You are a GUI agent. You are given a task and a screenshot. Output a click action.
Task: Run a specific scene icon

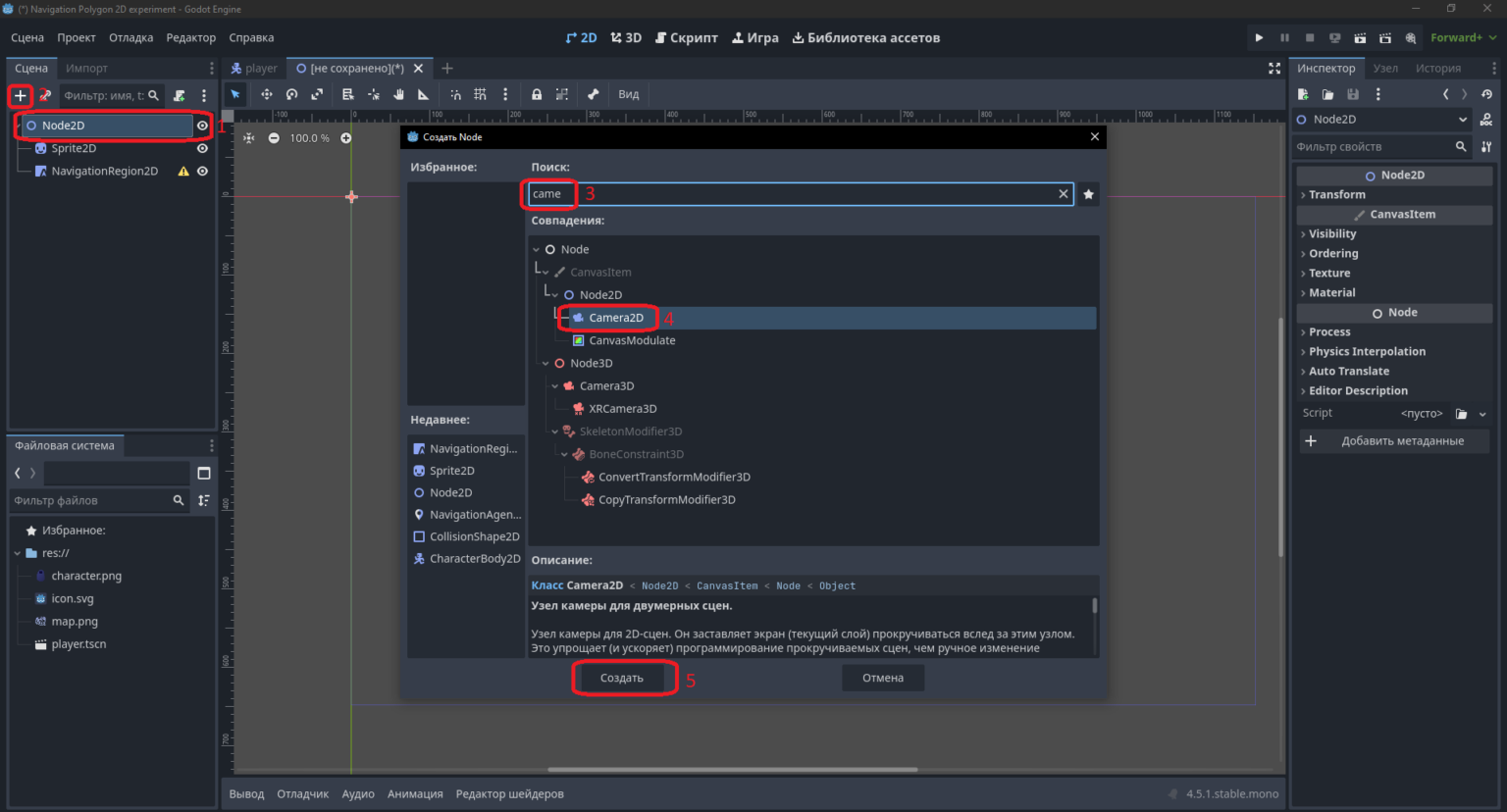point(1385,37)
